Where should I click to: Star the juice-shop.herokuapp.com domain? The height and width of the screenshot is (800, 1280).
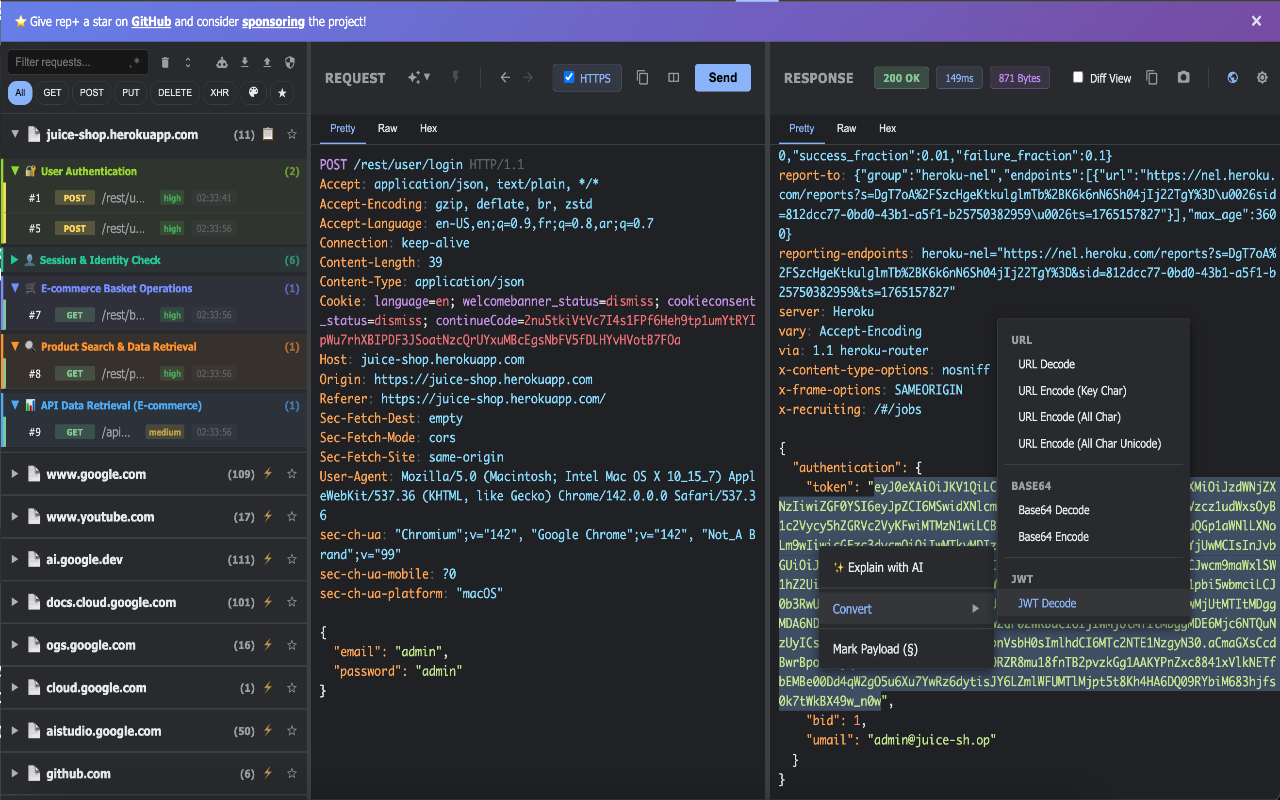point(292,134)
